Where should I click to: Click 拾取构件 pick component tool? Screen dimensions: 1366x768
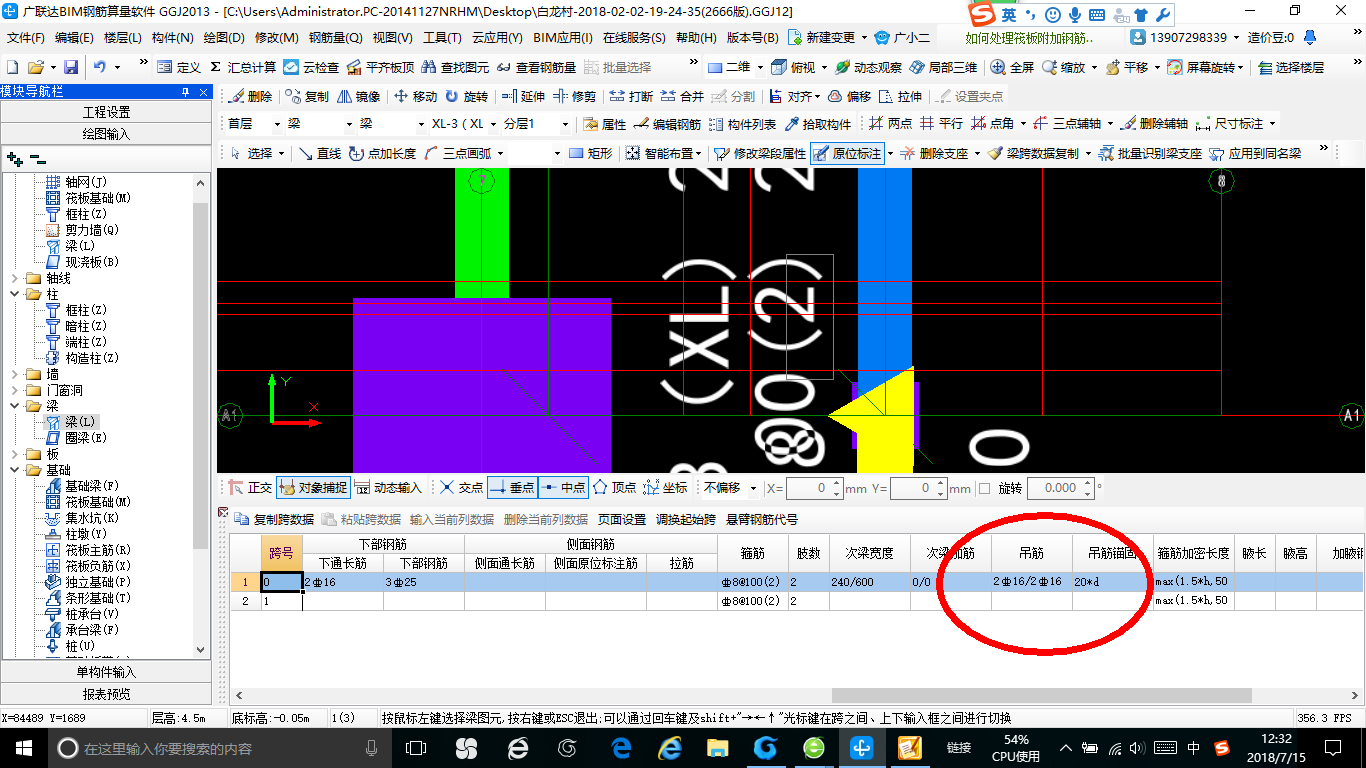(x=818, y=124)
